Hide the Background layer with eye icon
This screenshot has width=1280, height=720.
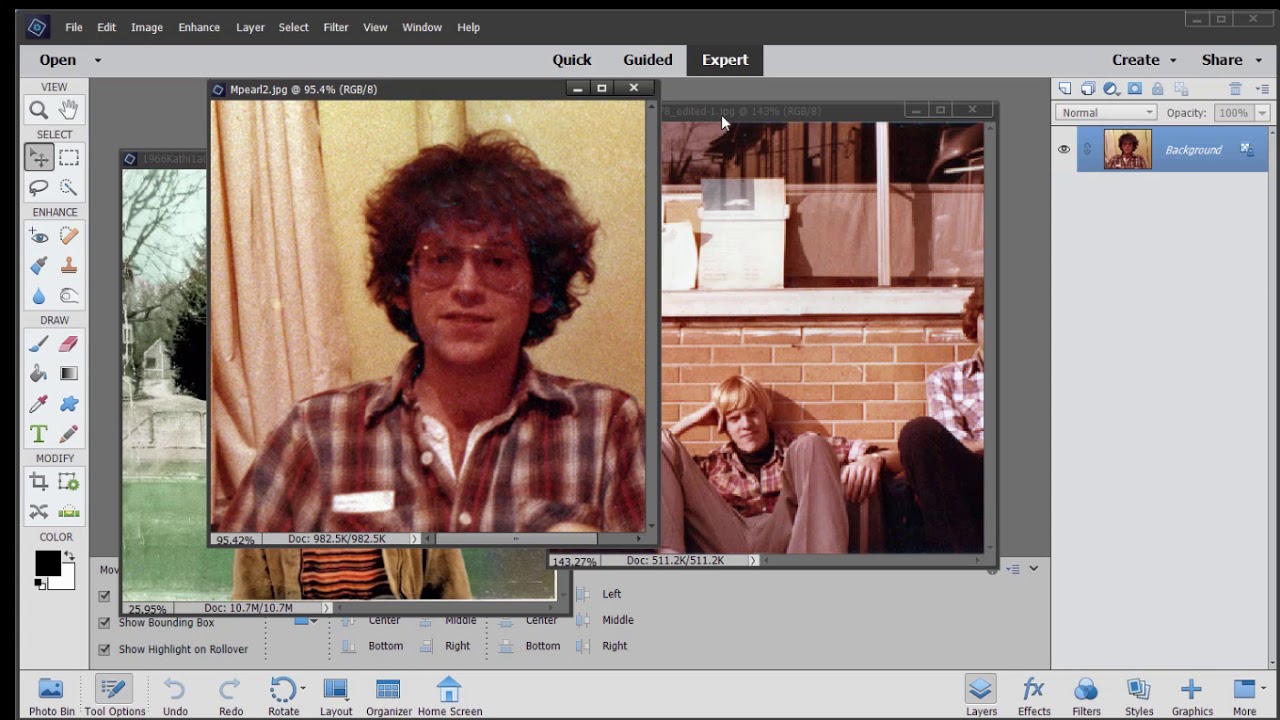pos(1063,150)
